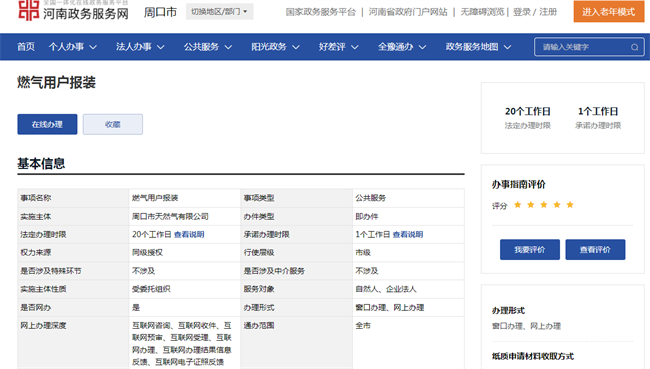Viewport: 650px width, 369px height.
Task: Expand the 公共服务 menu
Action: (x=208, y=47)
